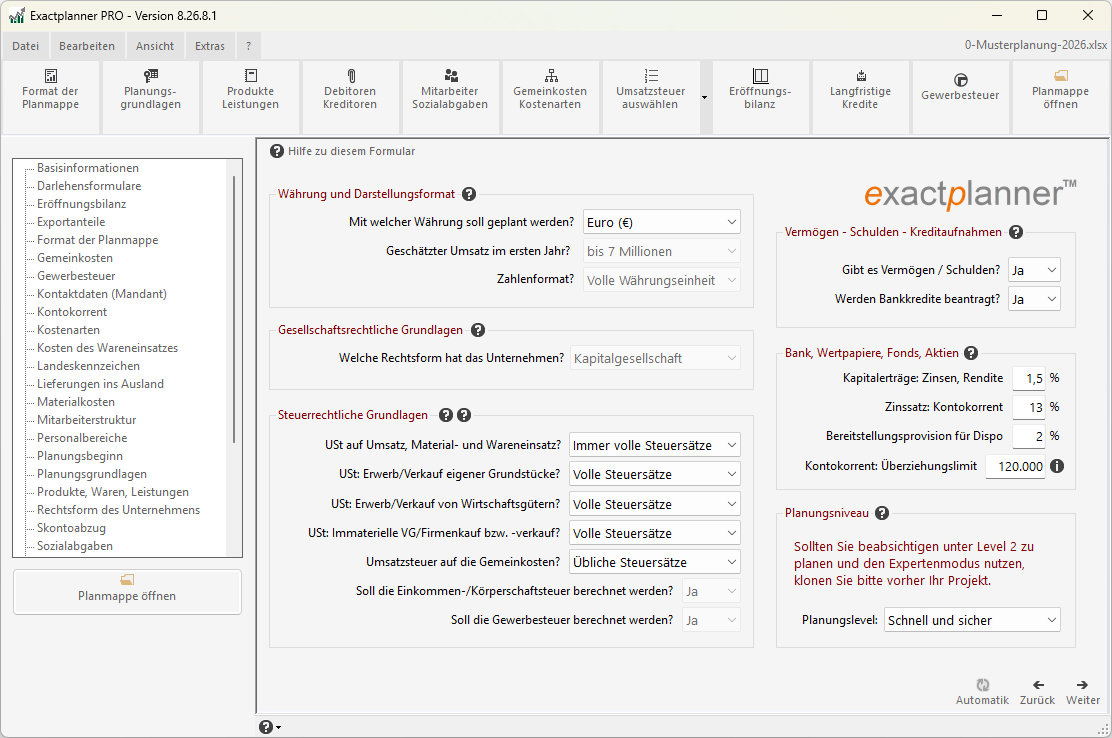This screenshot has width=1112, height=738.
Task: Click Planmappe öffnen button in left sidebar
Action: click(127, 591)
